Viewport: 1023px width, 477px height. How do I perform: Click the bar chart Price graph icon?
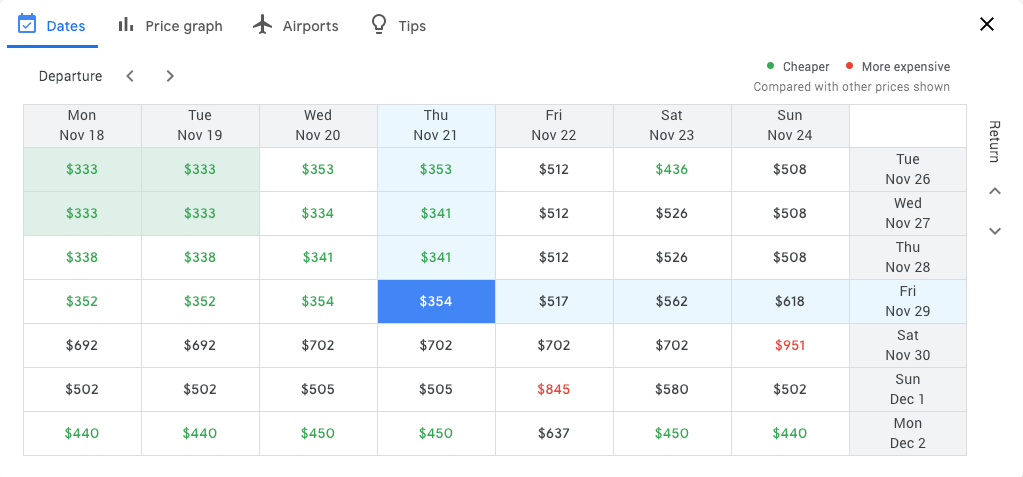(126, 25)
